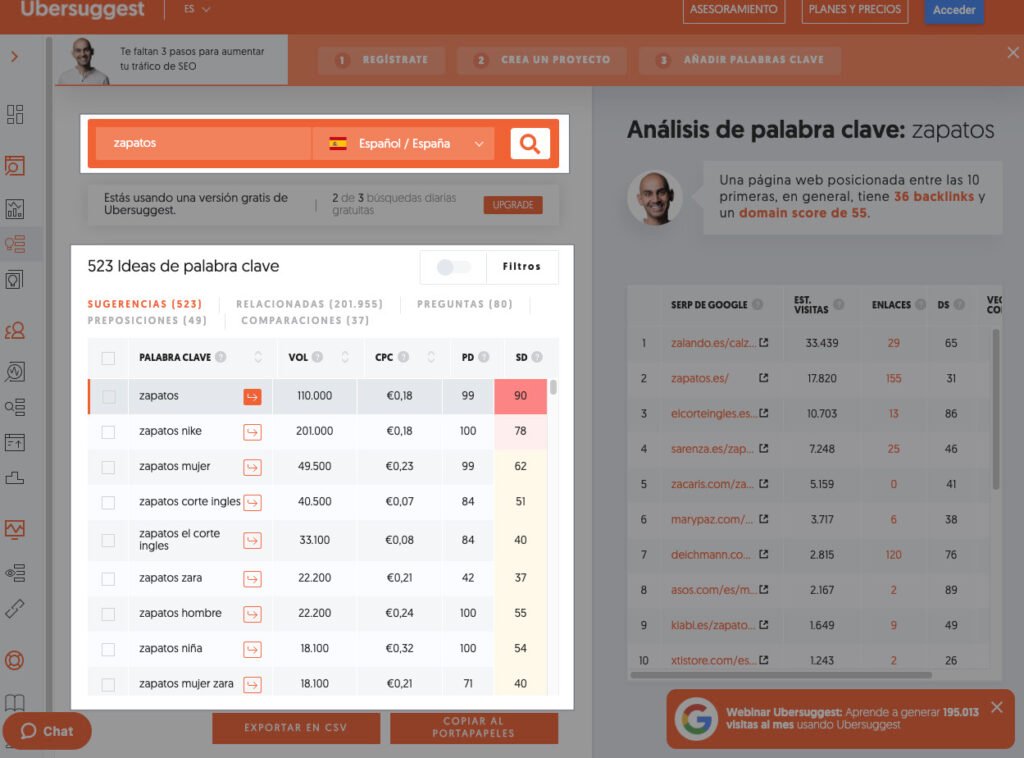Screen dimensions: 1024x758
Task: Open external link icon for zalando.es
Action: [x=763, y=343]
